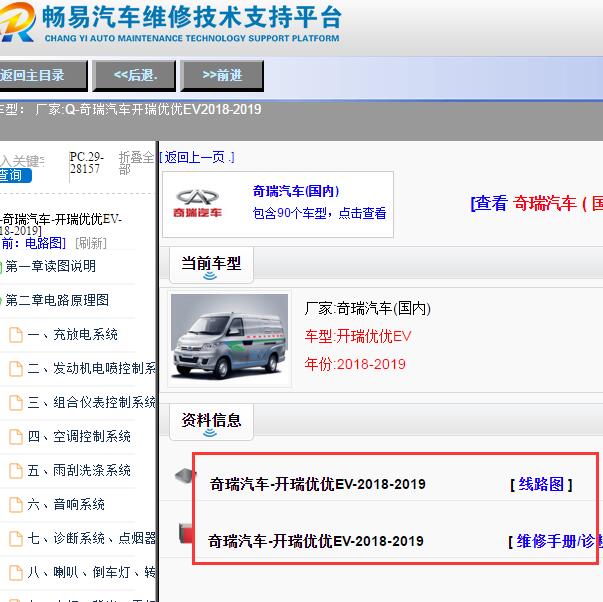Open 五、雨刮洗涤系统 tree item

point(79,470)
